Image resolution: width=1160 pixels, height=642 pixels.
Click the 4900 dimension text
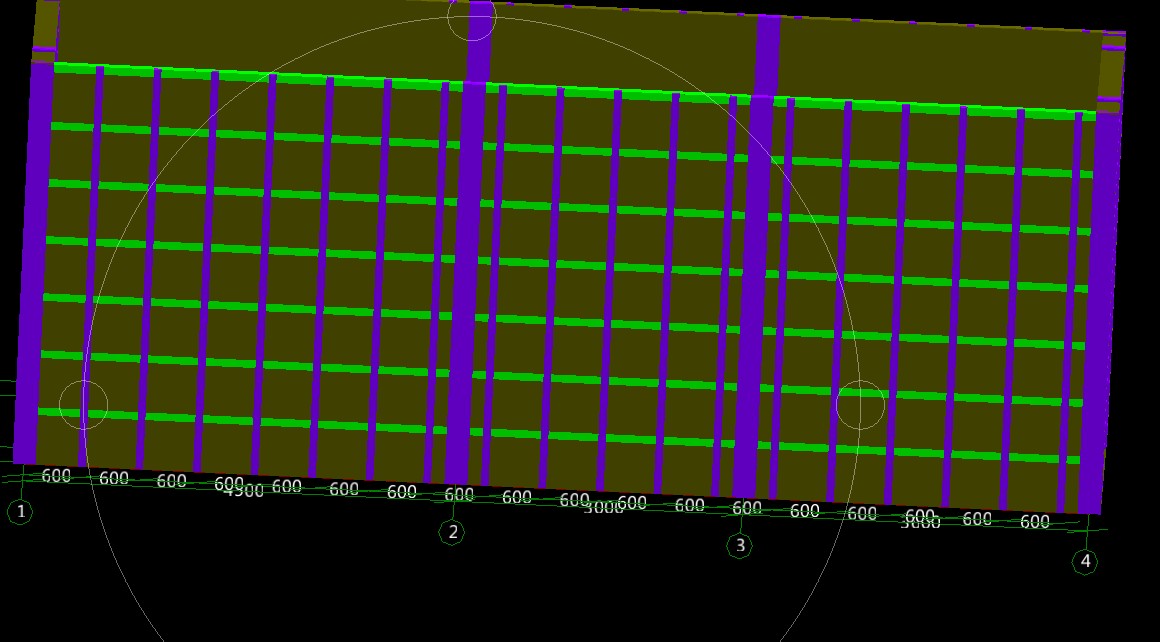(245, 490)
